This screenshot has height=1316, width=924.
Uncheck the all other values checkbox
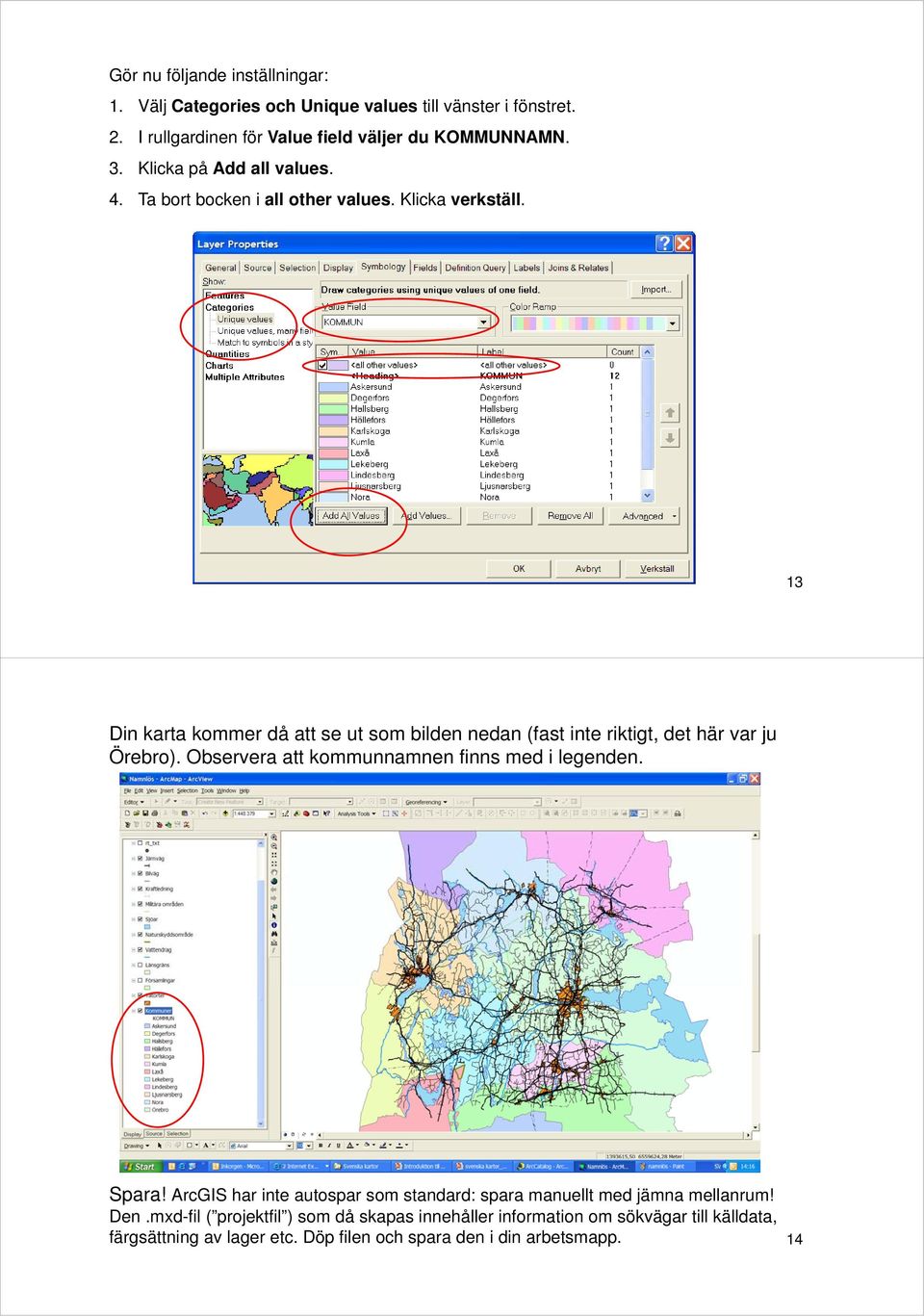(323, 366)
